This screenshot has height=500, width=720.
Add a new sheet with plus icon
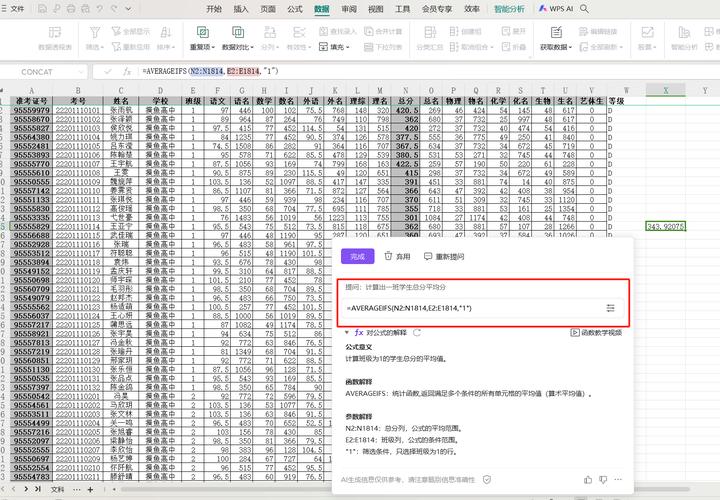[x=90, y=489]
